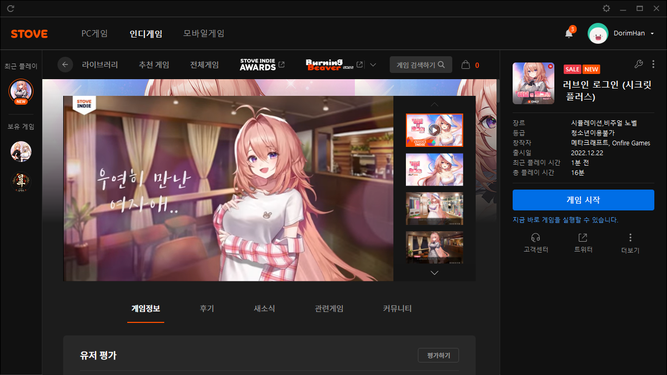Open the recently played game icon with NEW badge
This screenshot has width=667, height=375.
tap(21, 91)
